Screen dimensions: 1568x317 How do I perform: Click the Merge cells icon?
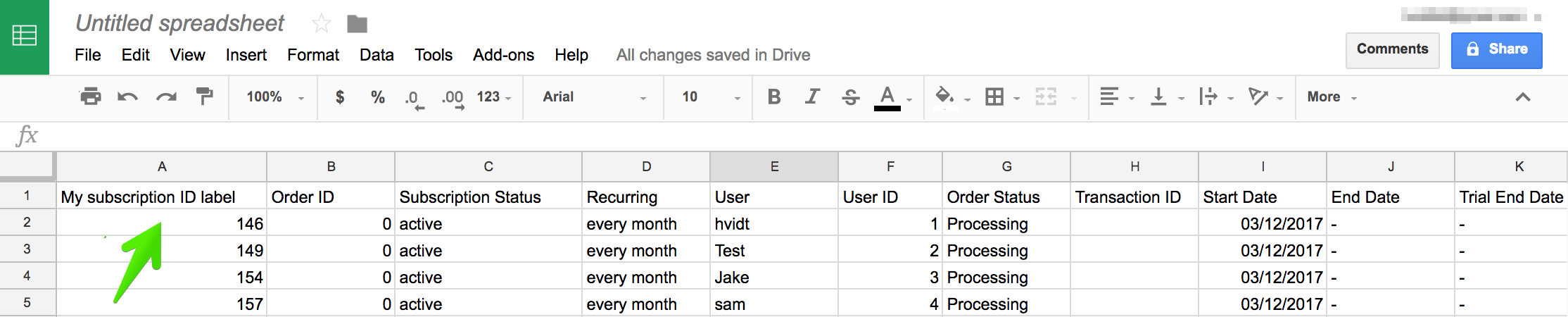coord(1046,97)
